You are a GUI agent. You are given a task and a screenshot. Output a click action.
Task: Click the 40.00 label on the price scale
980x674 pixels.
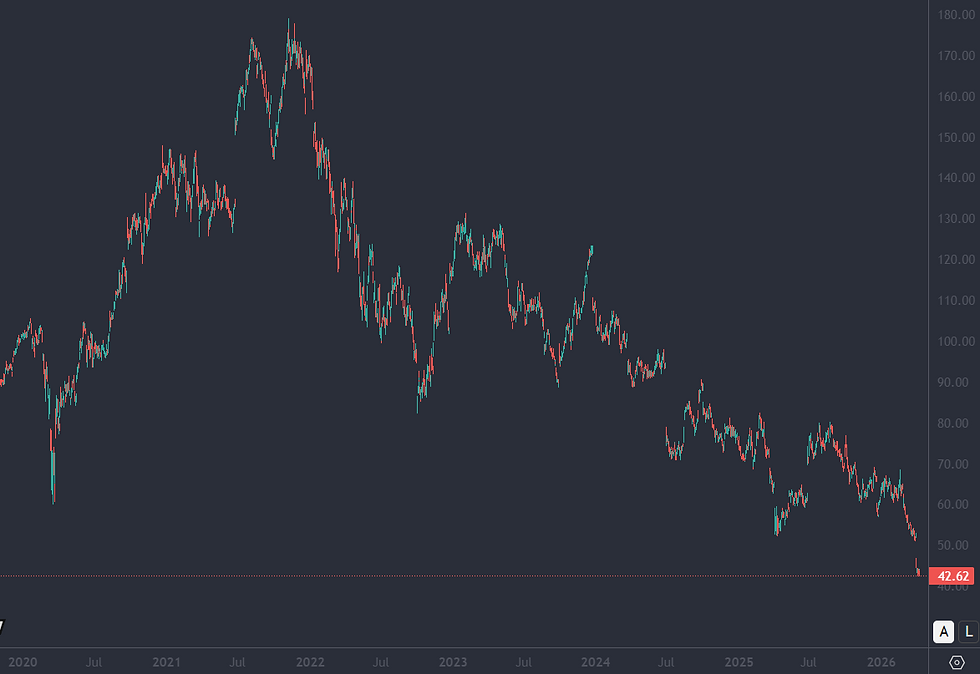[952, 588]
